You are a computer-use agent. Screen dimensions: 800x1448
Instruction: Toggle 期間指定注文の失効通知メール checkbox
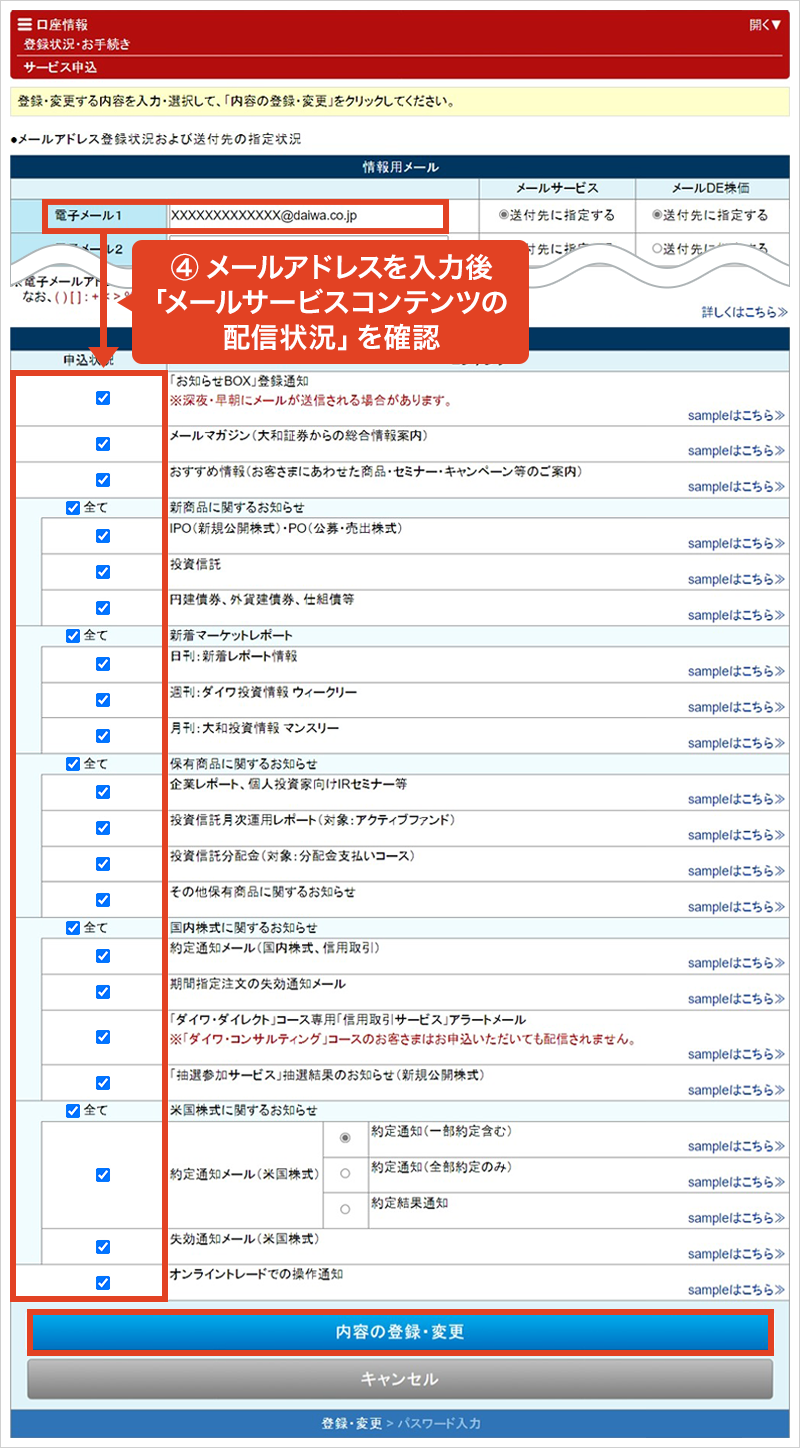pos(102,991)
